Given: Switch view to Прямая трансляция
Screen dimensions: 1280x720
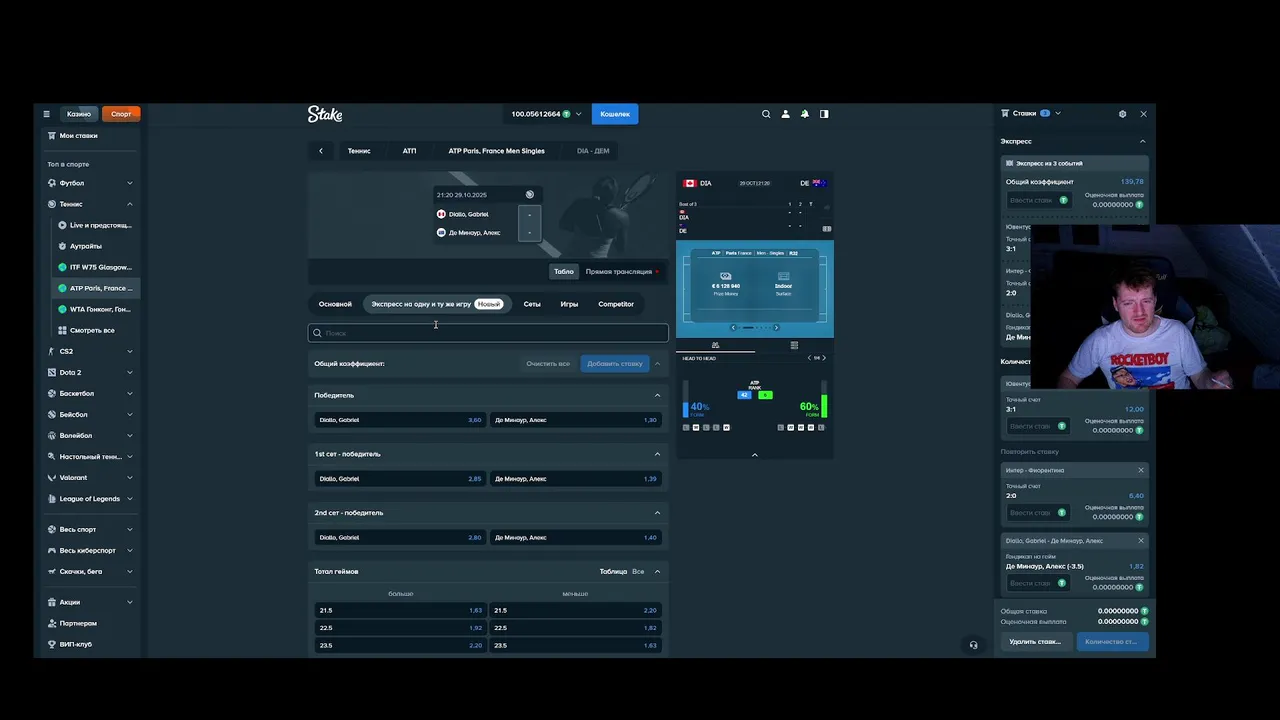Looking at the screenshot, I should [620, 271].
